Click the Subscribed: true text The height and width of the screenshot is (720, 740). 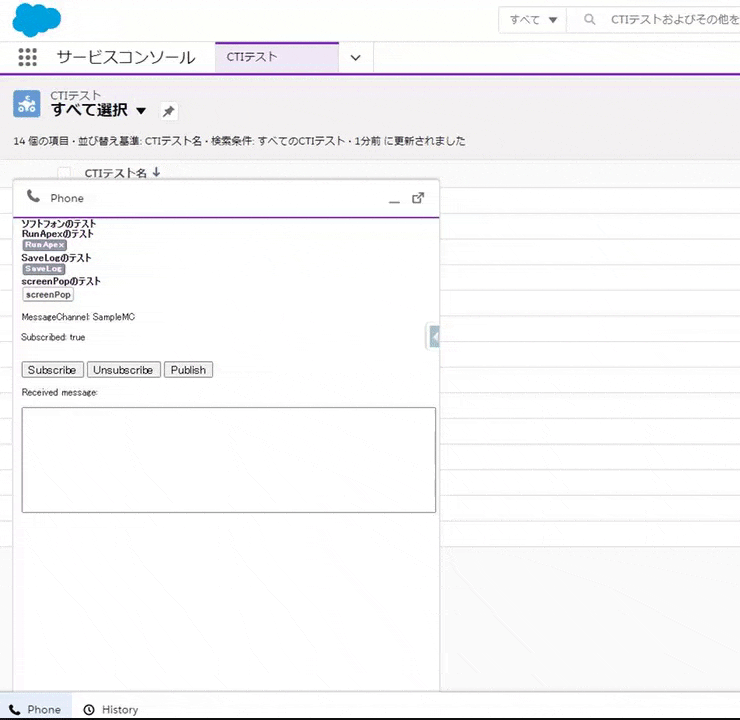53,337
